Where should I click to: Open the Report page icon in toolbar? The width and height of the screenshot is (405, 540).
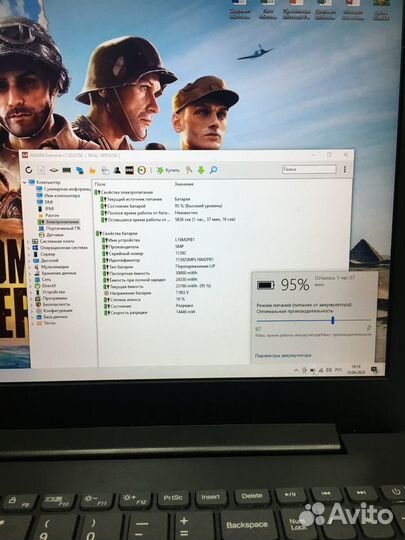pyautogui.click(x=41, y=170)
